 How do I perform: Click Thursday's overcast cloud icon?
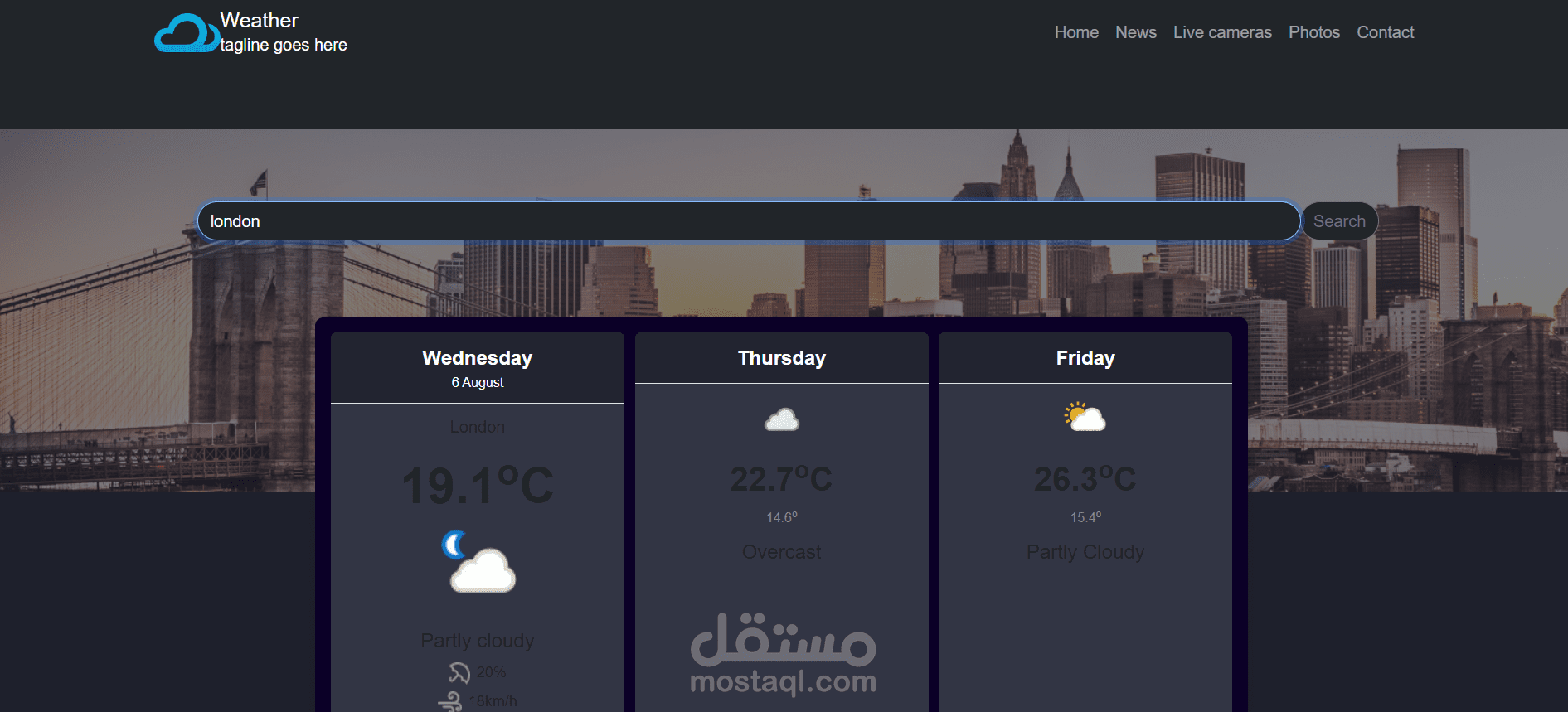tap(781, 419)
